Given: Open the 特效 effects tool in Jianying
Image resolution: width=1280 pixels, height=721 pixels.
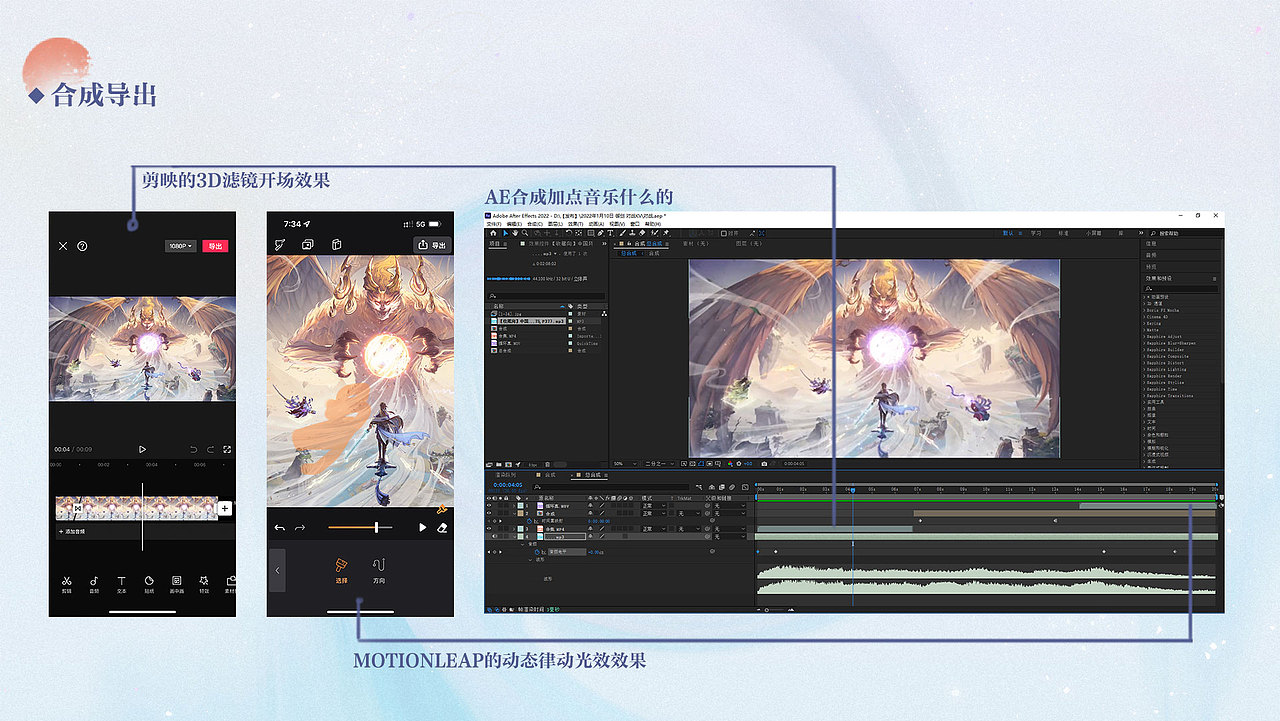Looking at the screenshot, I should point(204,583).
